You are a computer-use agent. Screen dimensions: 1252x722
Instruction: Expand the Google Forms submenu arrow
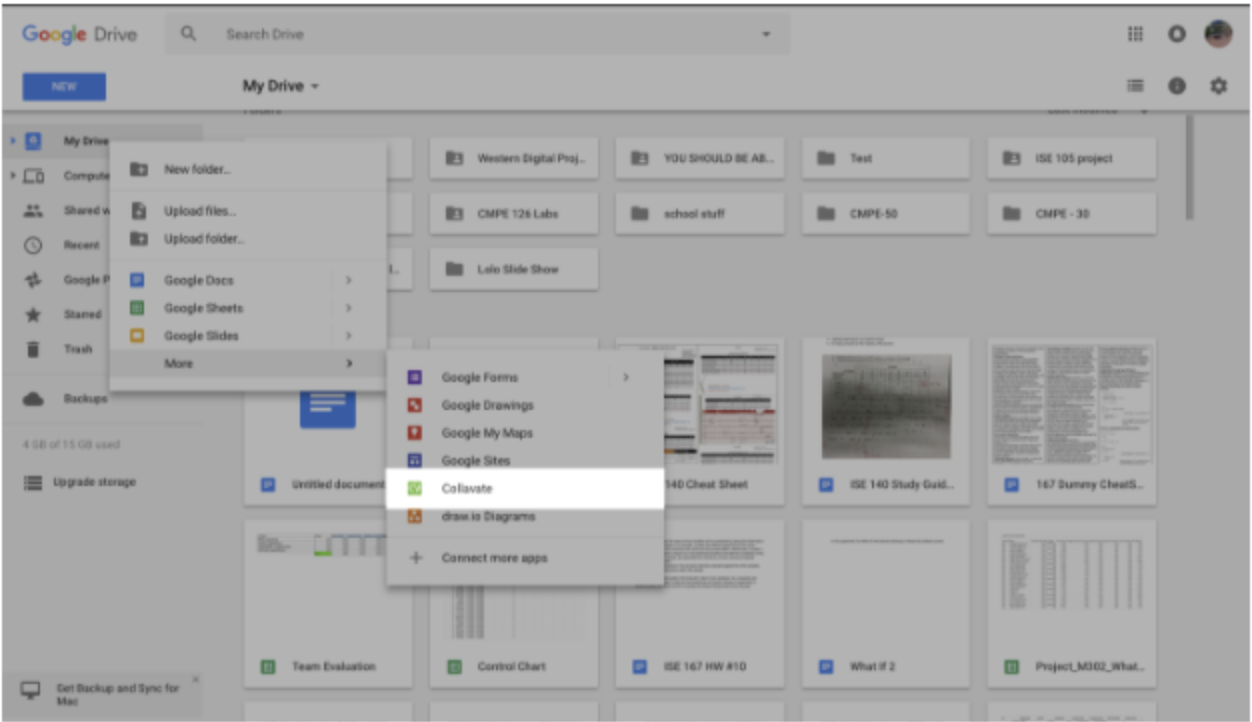pos(626,377)
